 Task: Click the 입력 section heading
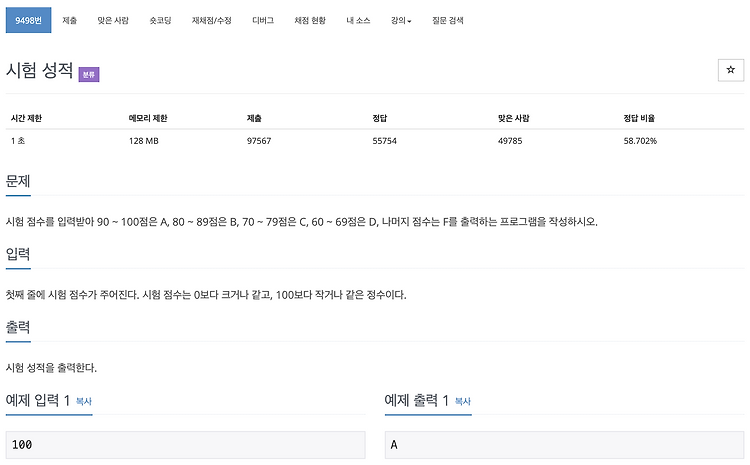(x=18, y=254)
